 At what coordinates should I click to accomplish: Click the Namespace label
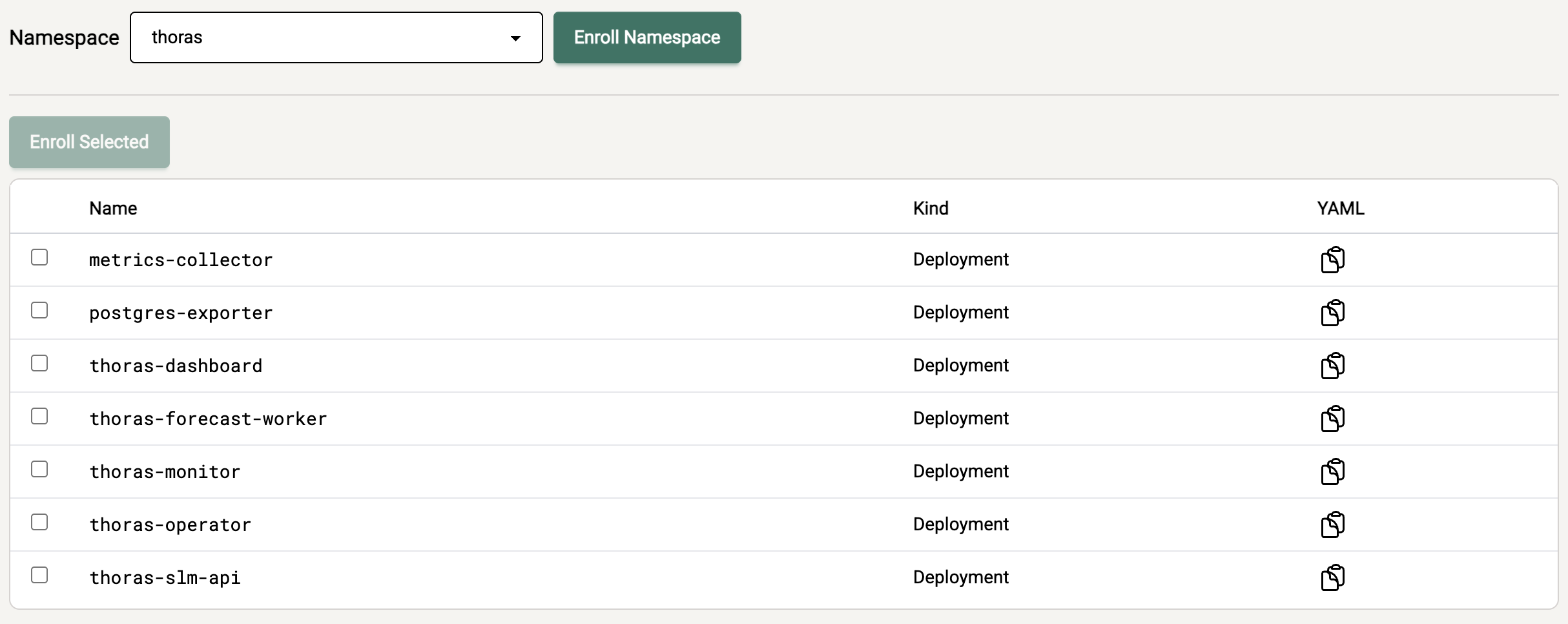pyautogui.click(x=64, y=38)
